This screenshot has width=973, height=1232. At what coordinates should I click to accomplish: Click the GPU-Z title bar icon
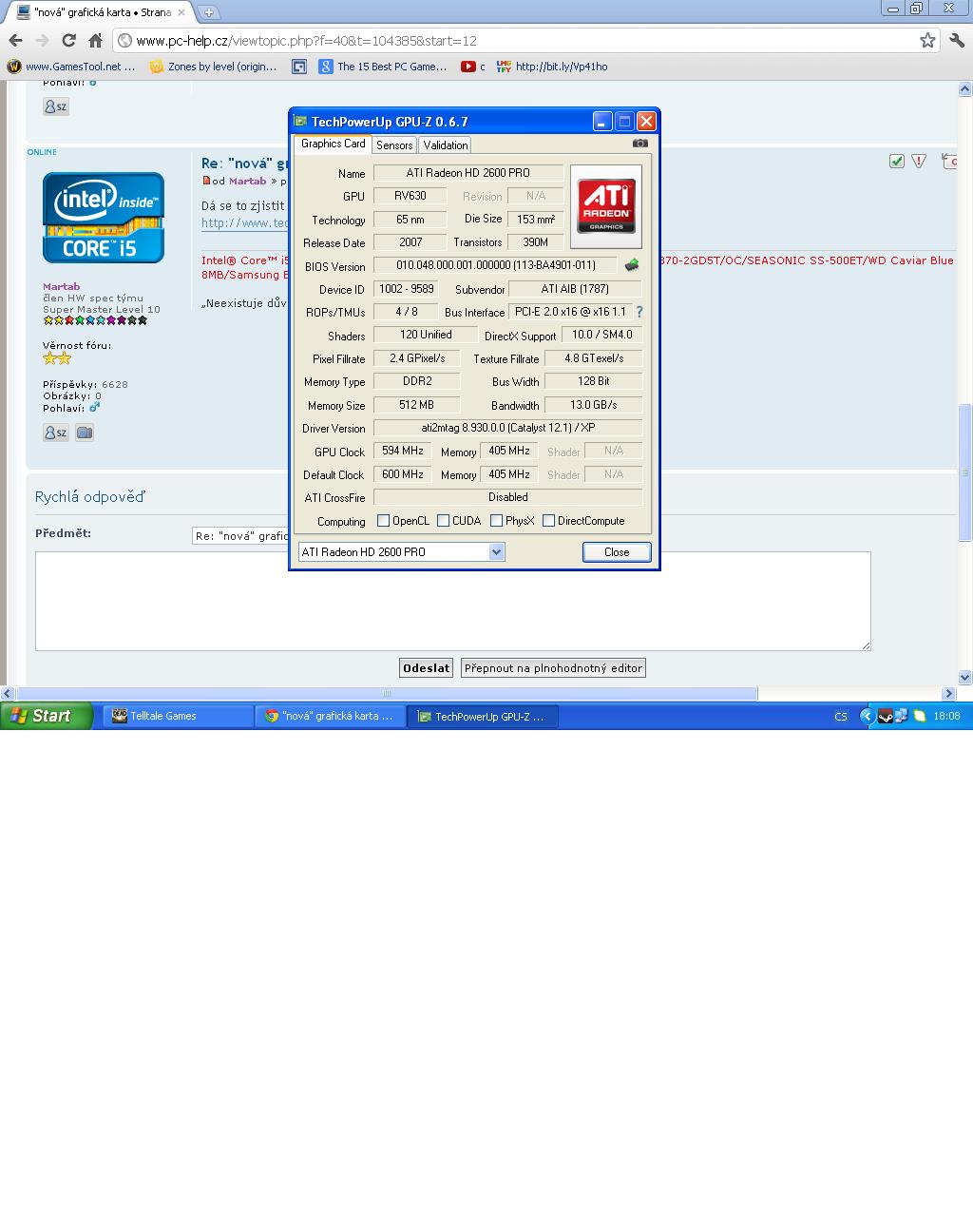300,121
